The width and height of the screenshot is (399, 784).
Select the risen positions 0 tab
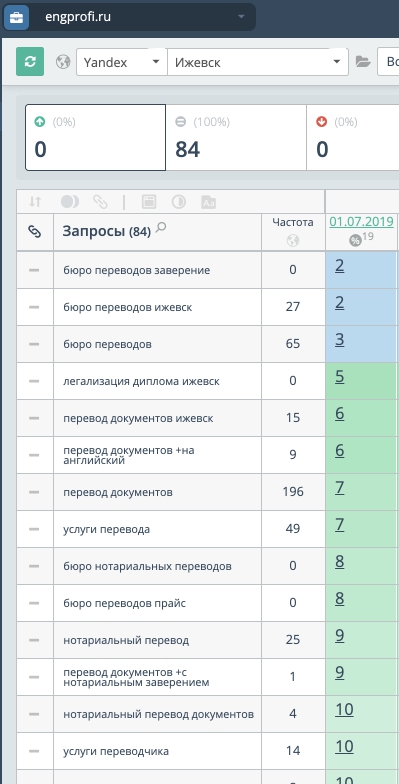coord(96,138)
